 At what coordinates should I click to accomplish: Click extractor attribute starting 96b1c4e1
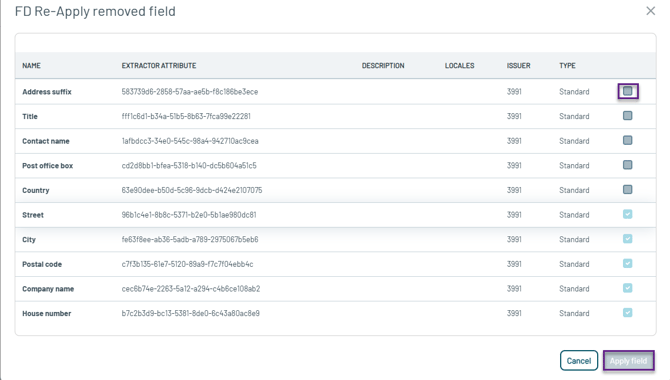coord(189,215)
